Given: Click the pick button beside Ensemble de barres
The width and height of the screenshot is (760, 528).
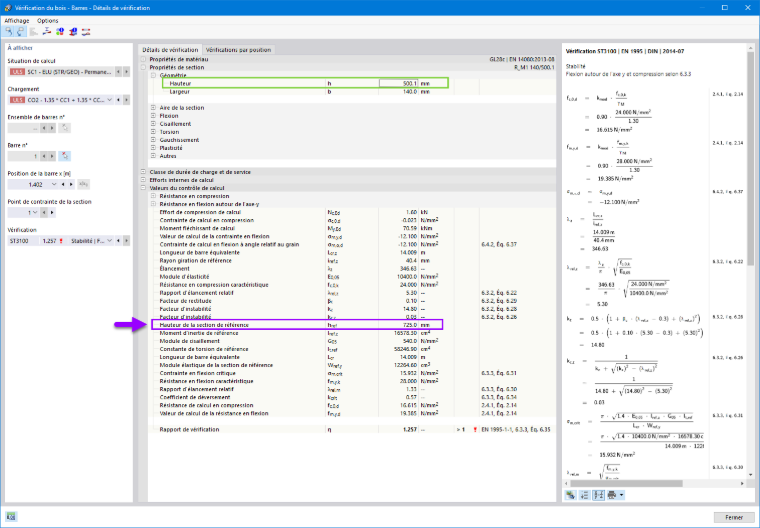Looking at the screenshot, I should click(64, 128).
